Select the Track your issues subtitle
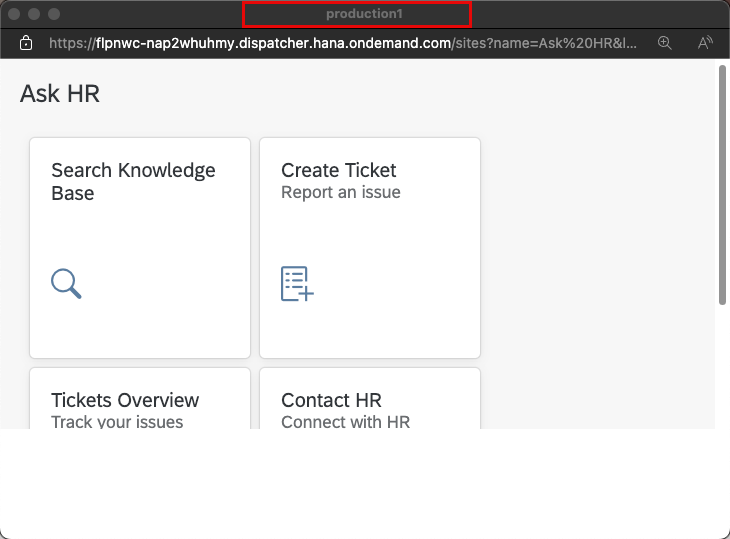 point(117,422)
